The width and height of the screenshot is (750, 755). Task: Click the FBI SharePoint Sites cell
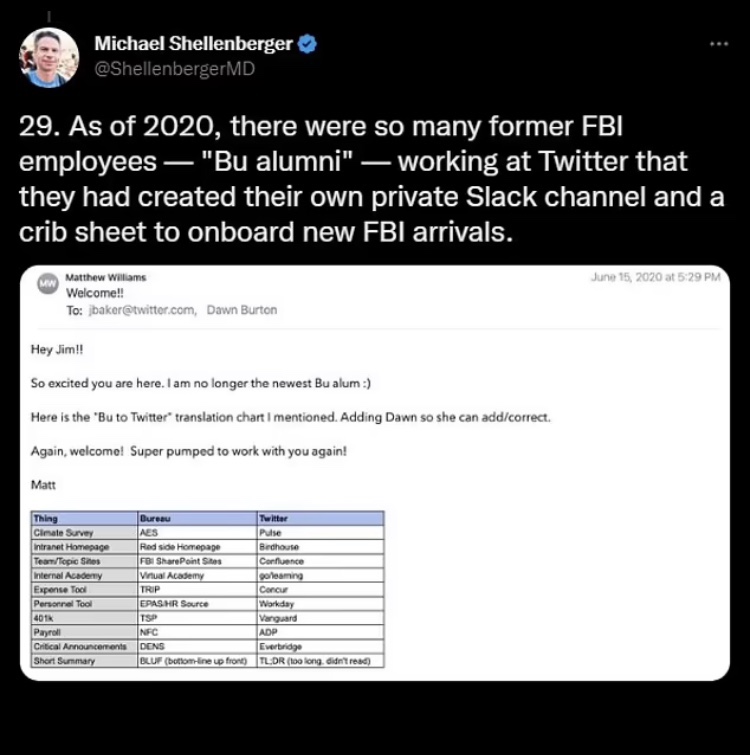(x=181, y=561)
